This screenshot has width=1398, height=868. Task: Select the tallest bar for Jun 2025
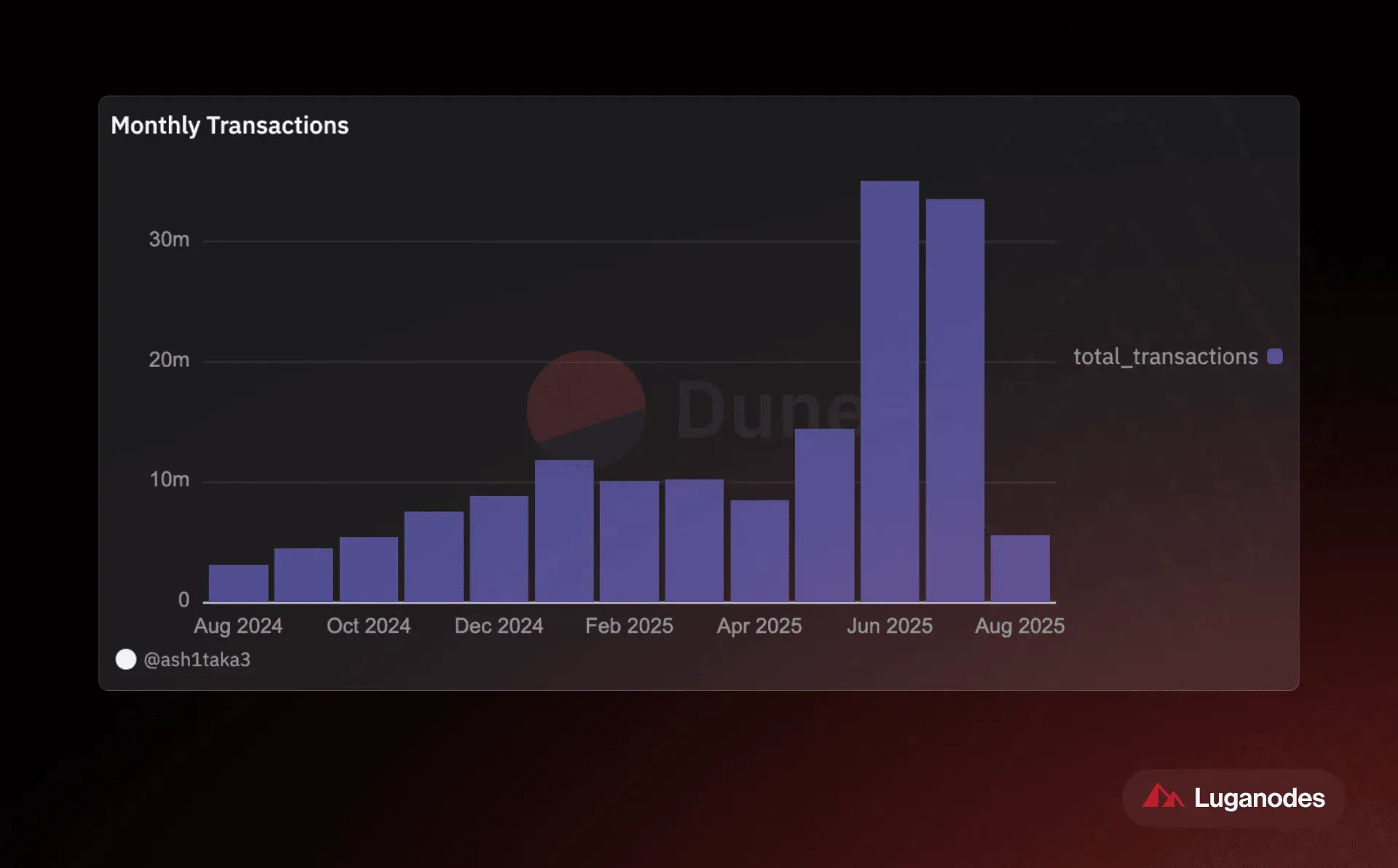890,391
